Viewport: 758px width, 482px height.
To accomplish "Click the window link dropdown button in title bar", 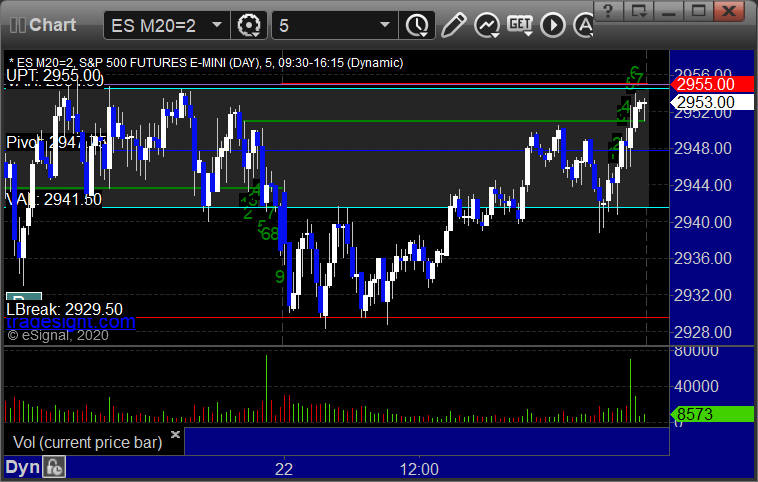I will [x=639, y=11].
